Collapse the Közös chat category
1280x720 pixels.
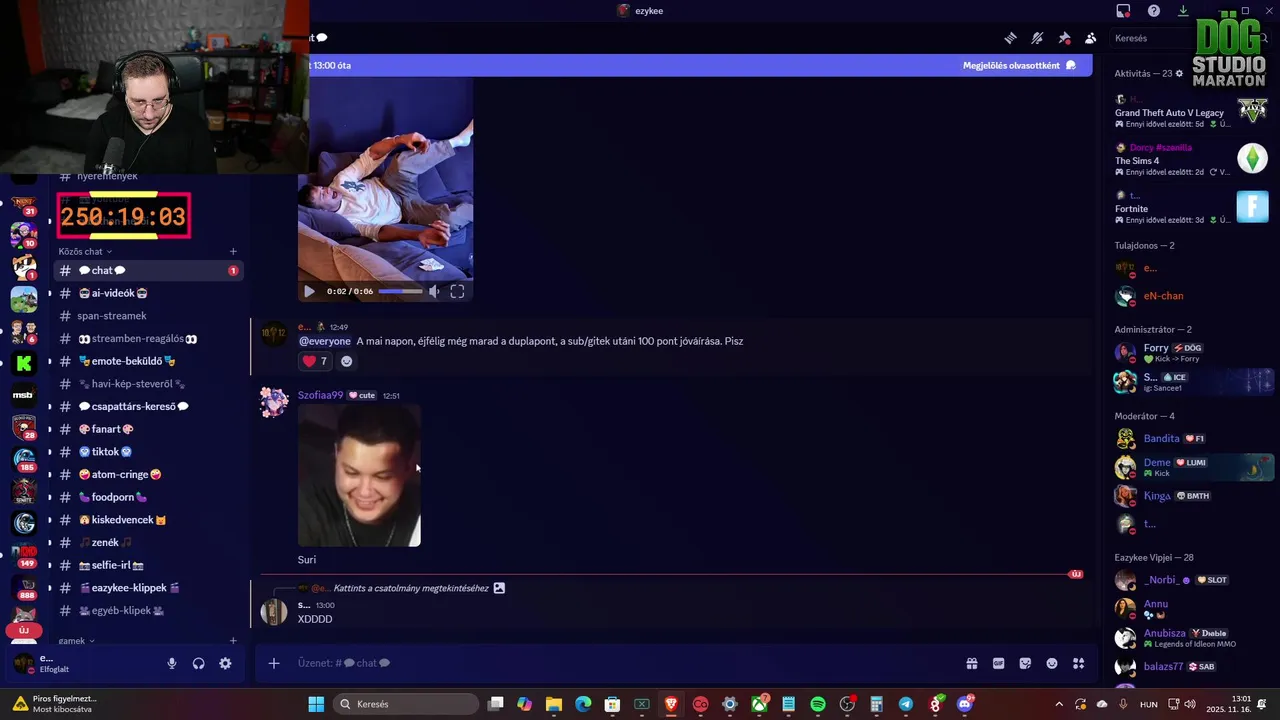[x=85, y=251]
